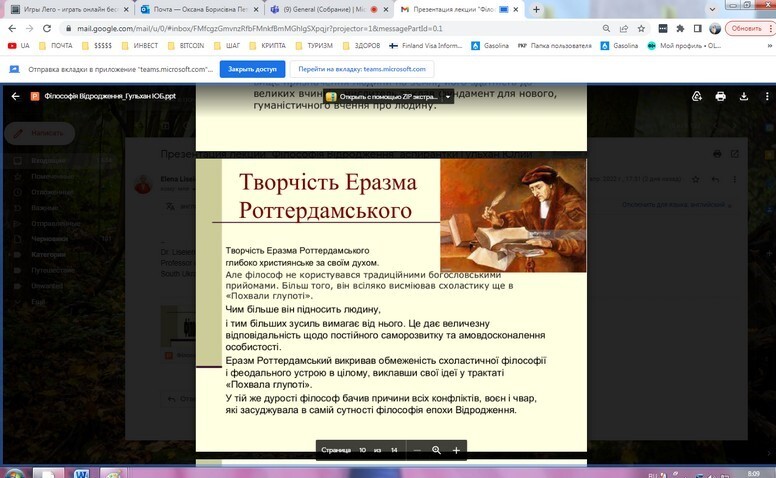Print the presentation with the printer icon
Image resolution: width=776 pixels, height=478 pixels.
[720, 96]
